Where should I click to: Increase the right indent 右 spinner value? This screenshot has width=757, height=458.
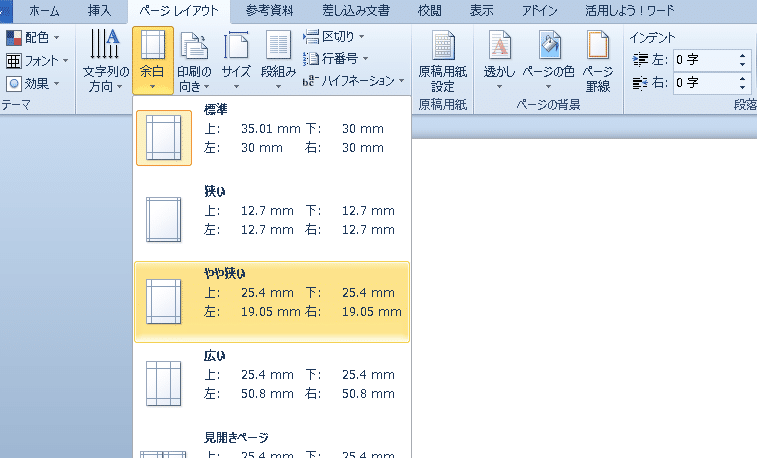(743, 77)
